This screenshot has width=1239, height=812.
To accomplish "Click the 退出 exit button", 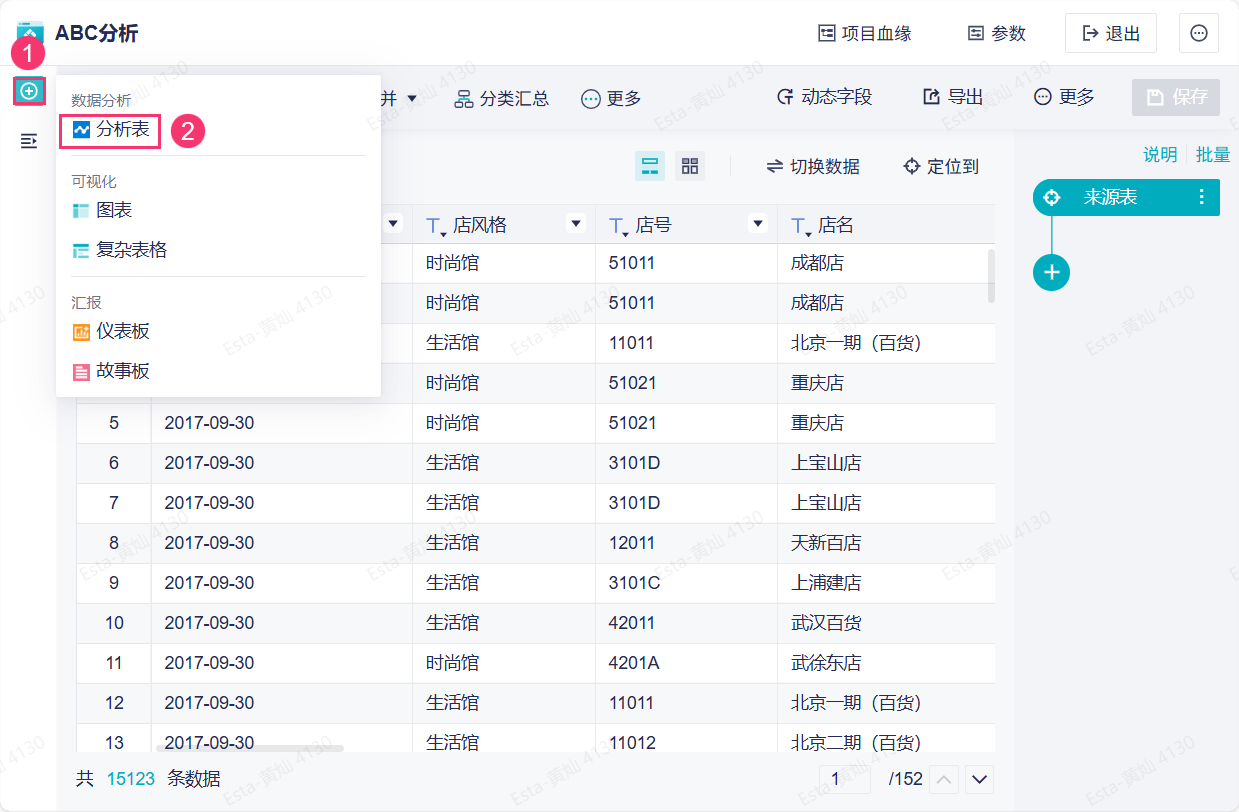I will 1111,33.
